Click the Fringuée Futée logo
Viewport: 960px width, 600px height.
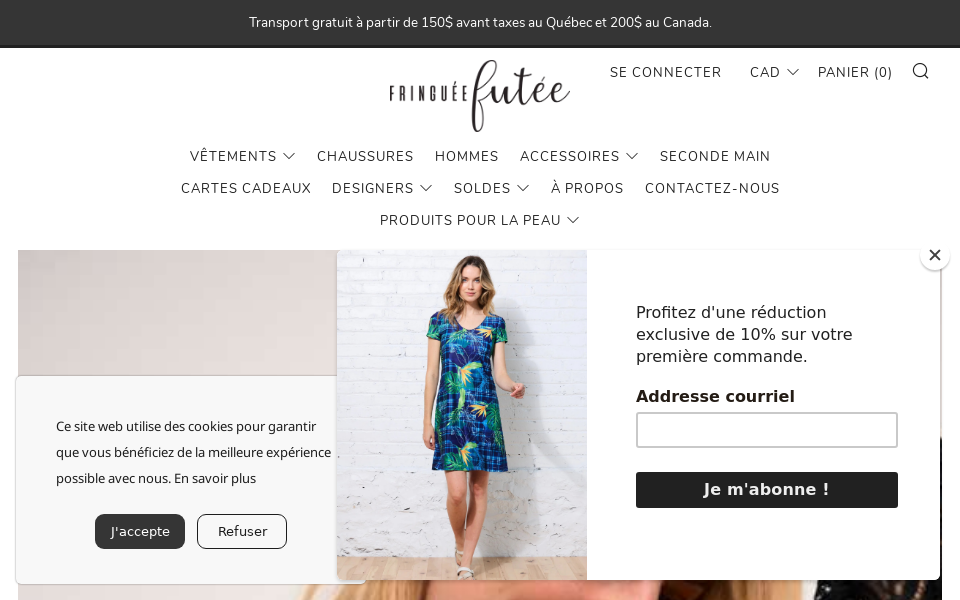pos(479,96)
